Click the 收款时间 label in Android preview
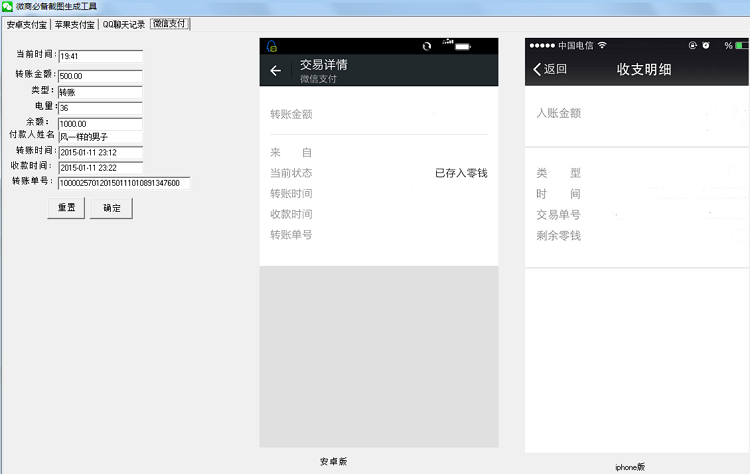This screenshot has width=750, height=474. (x=291, y=214)
